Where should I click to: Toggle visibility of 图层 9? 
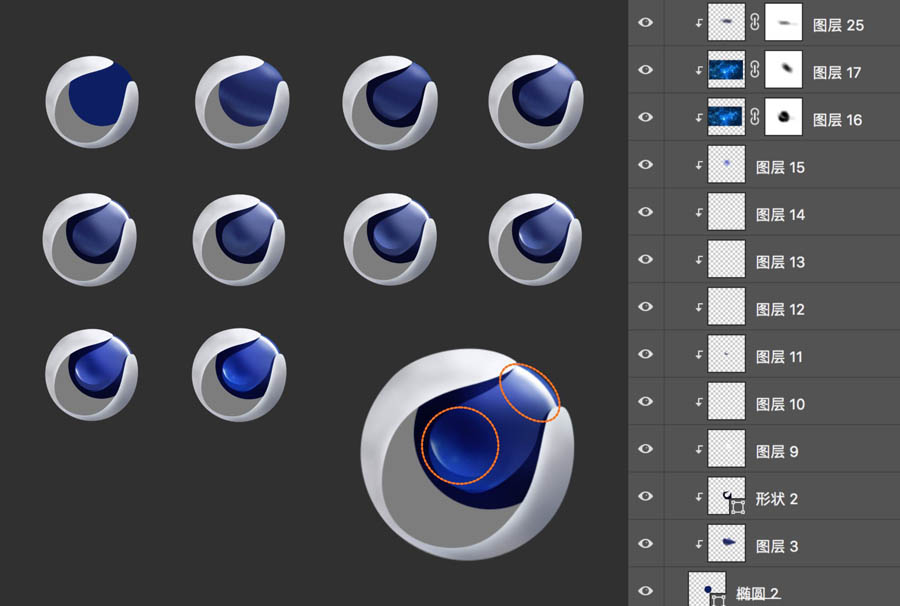[646, 449]
